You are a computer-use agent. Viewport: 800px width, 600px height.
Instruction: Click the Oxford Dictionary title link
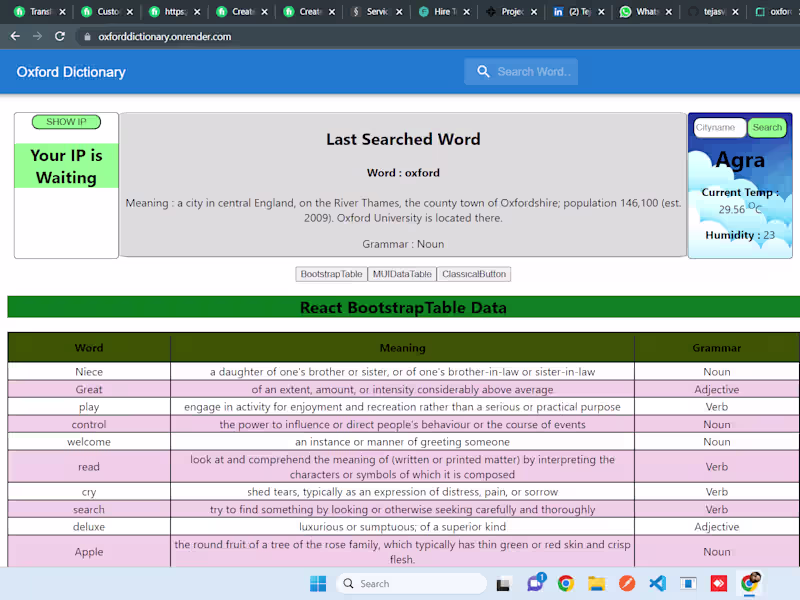pyautogui.click(x=71, y=72)
